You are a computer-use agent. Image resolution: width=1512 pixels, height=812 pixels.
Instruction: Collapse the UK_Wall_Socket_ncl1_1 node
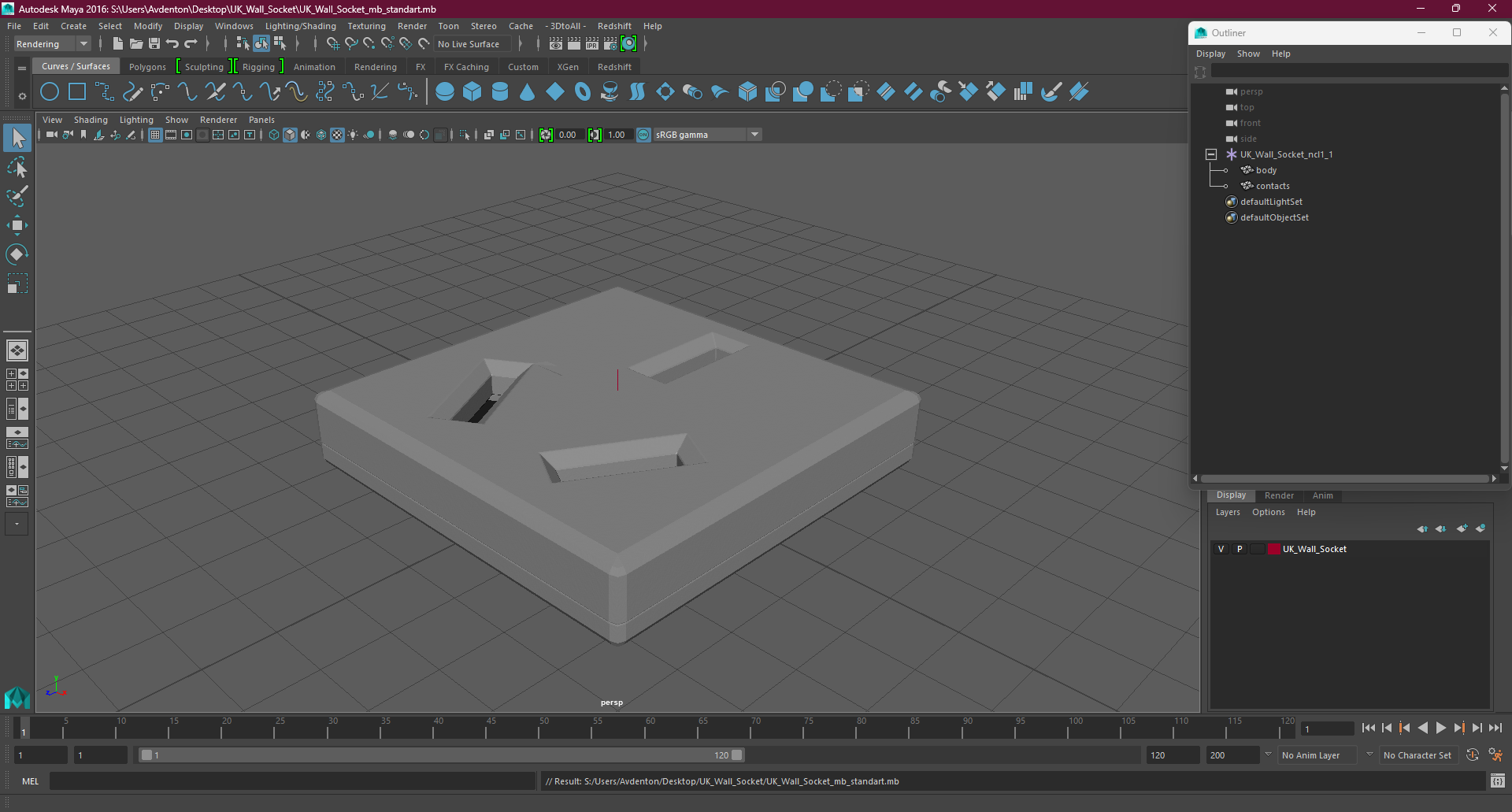1211,154
